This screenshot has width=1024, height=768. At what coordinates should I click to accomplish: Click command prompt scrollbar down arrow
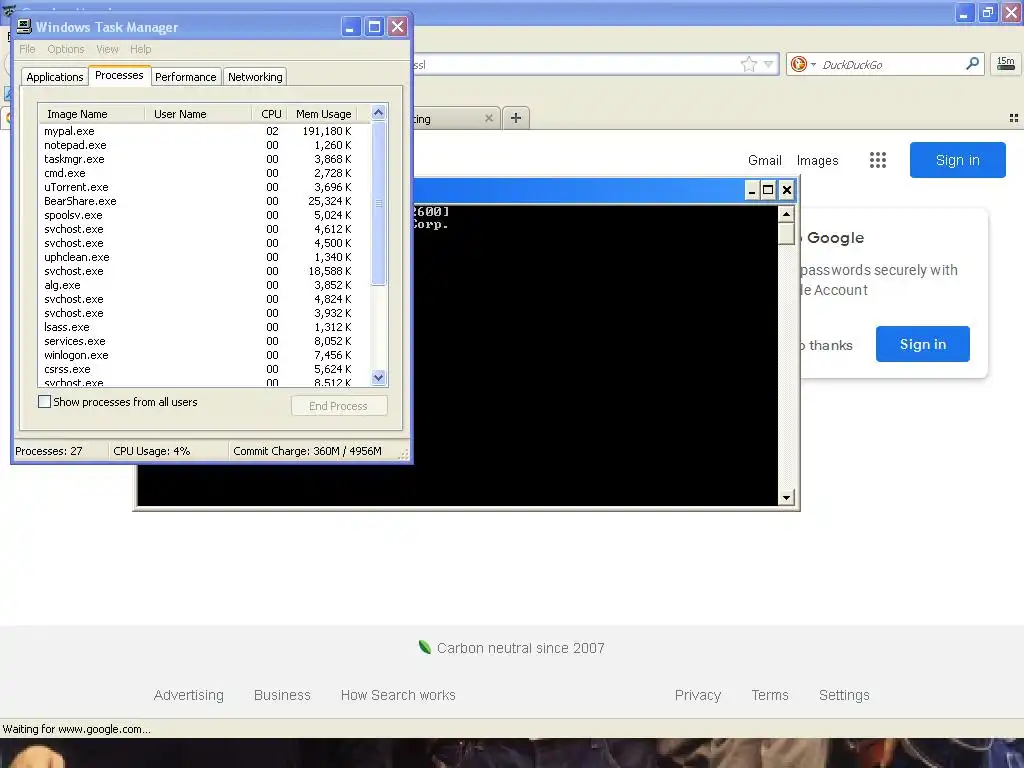click(x=786, y=498)
